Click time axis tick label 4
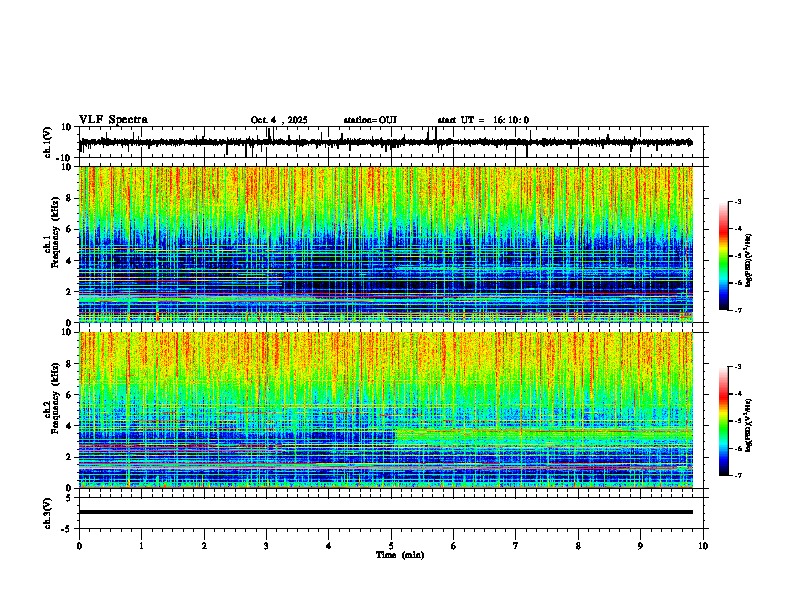792x612 pixels. click(329, 546)
